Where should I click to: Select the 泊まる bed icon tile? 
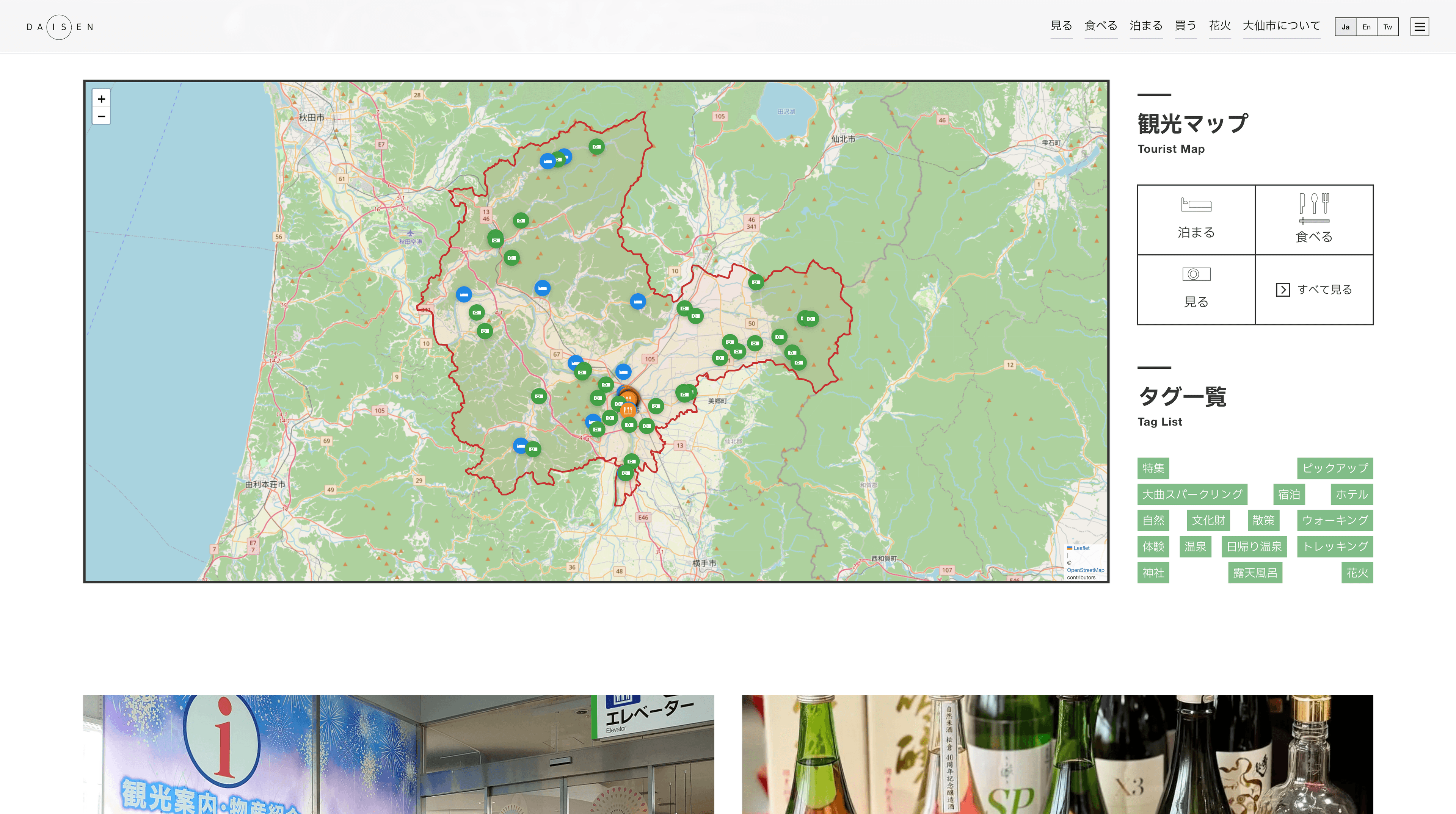1196,220
